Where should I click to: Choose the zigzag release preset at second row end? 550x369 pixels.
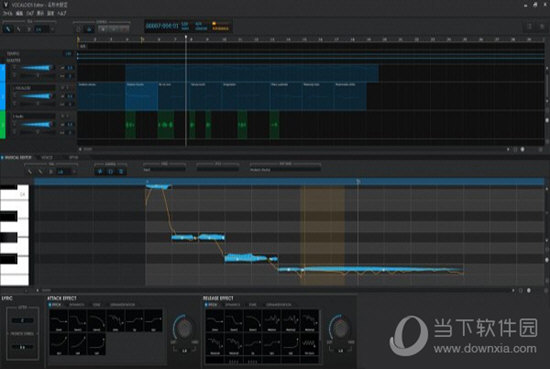pos(309,344)
